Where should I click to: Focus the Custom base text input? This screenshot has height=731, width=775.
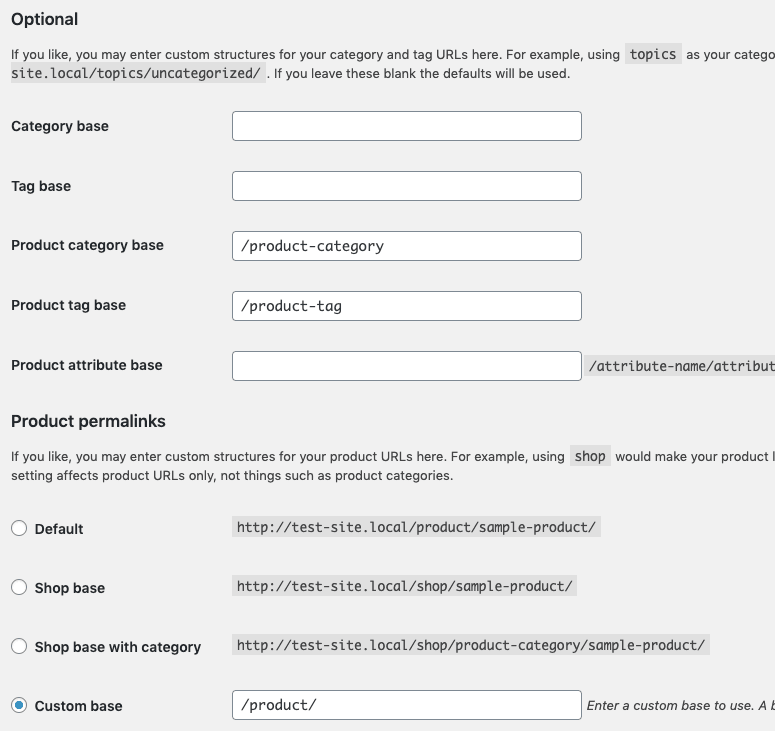coord(406,705)
